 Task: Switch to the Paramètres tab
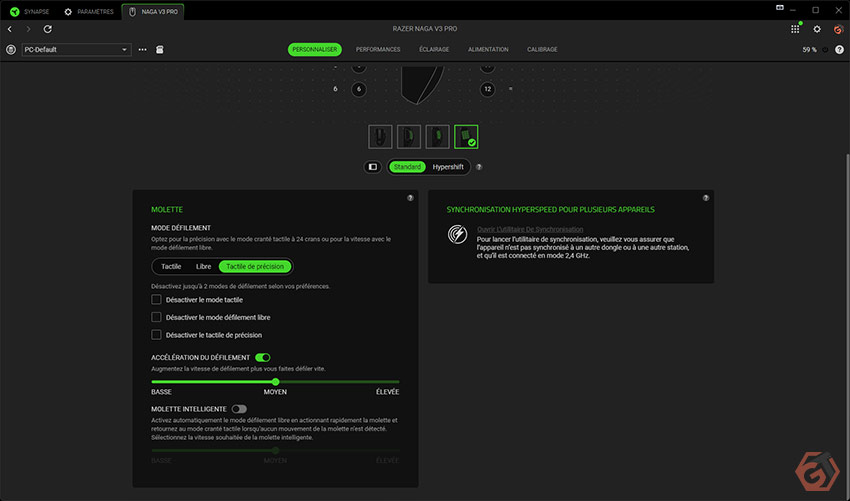89,11
